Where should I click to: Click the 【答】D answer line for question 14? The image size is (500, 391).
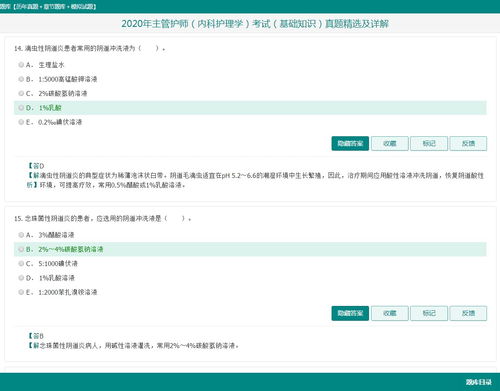36,166
